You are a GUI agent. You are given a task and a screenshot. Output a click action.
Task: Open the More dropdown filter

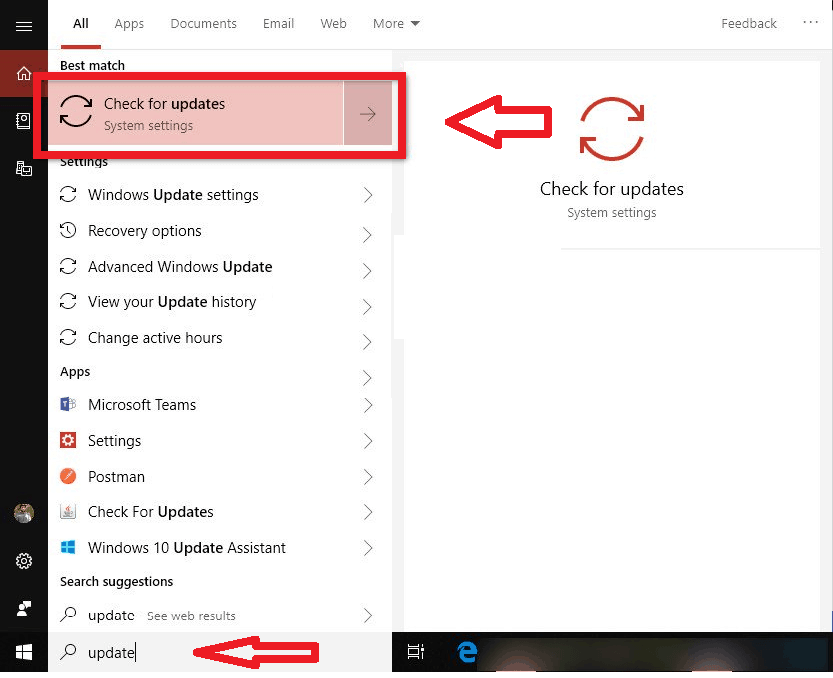tap(396, 23)
